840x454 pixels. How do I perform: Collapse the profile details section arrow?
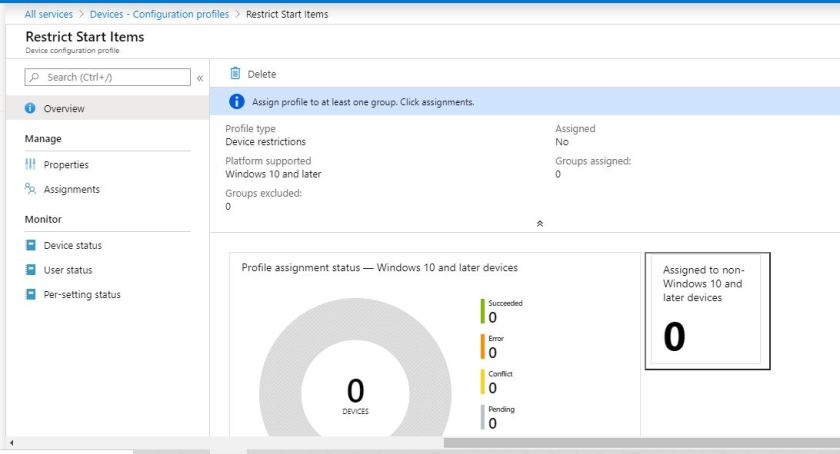(x=540, y=224)
